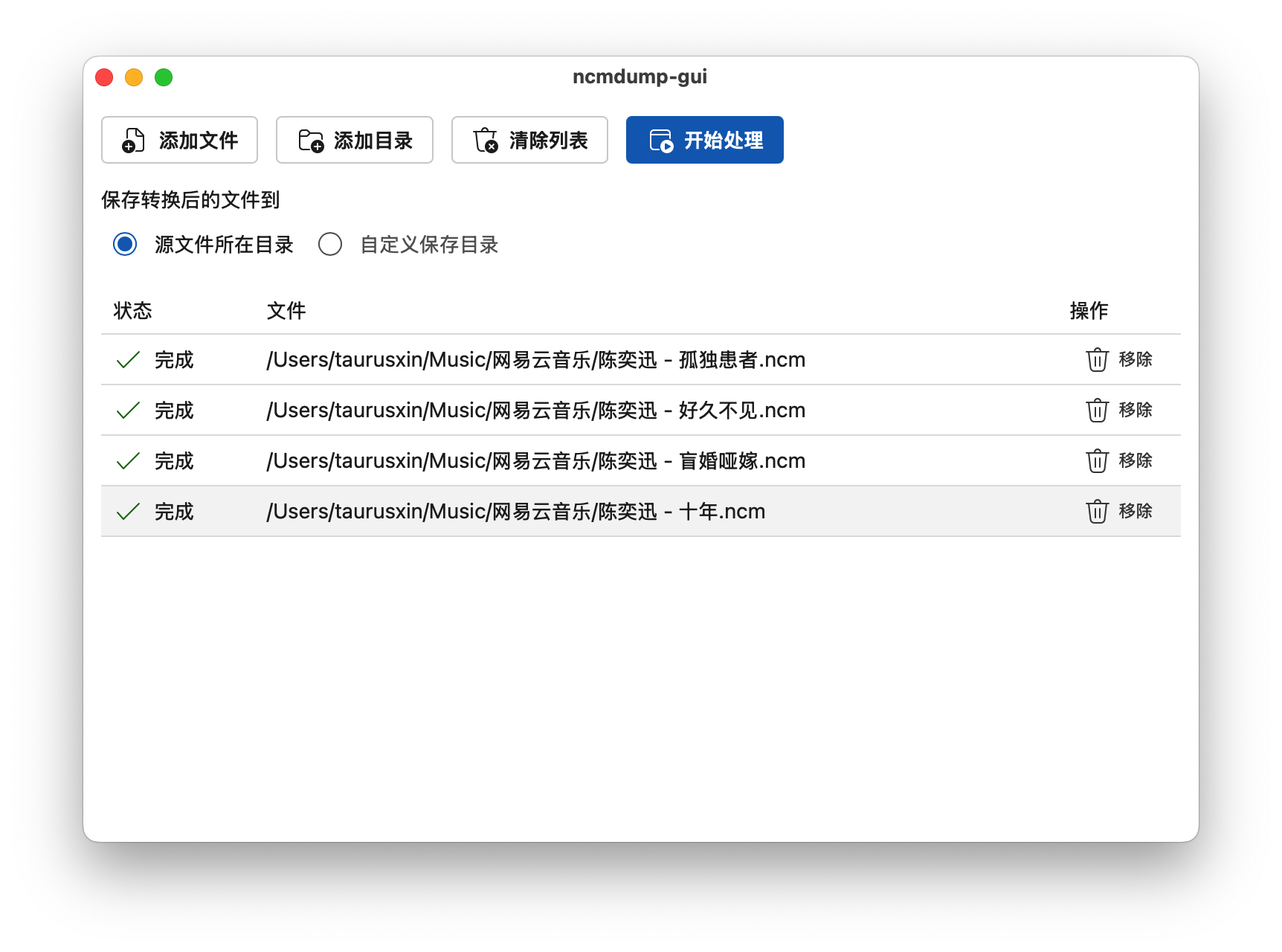
Task: Click the 文件 column header
Action: pyautogui.click(x=286, y=311)
